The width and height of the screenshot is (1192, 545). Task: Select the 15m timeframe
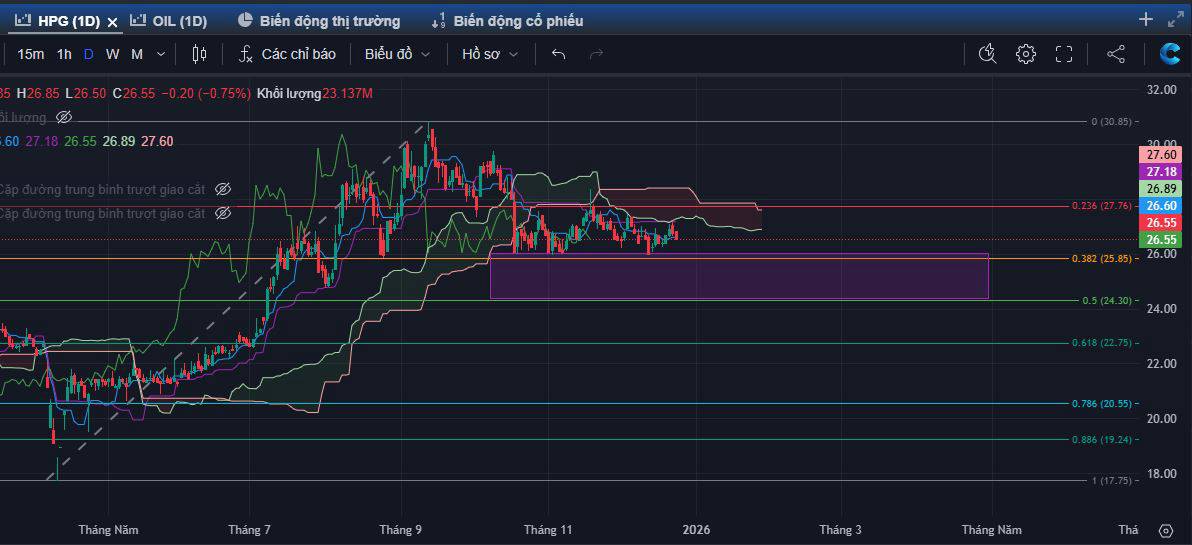(x=30, y=54)
